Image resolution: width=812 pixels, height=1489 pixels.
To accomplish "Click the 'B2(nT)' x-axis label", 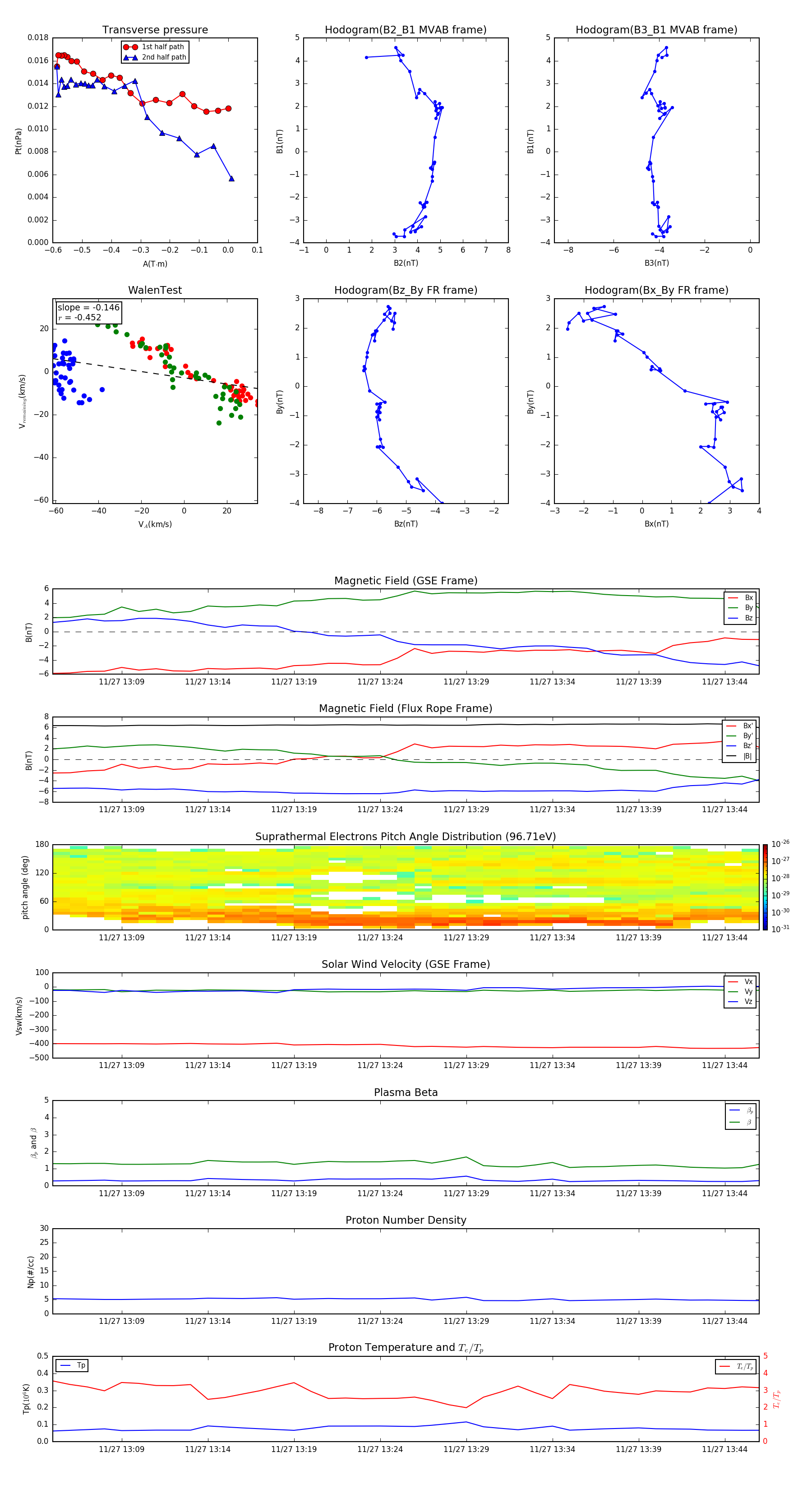I will tap(406, 263).
